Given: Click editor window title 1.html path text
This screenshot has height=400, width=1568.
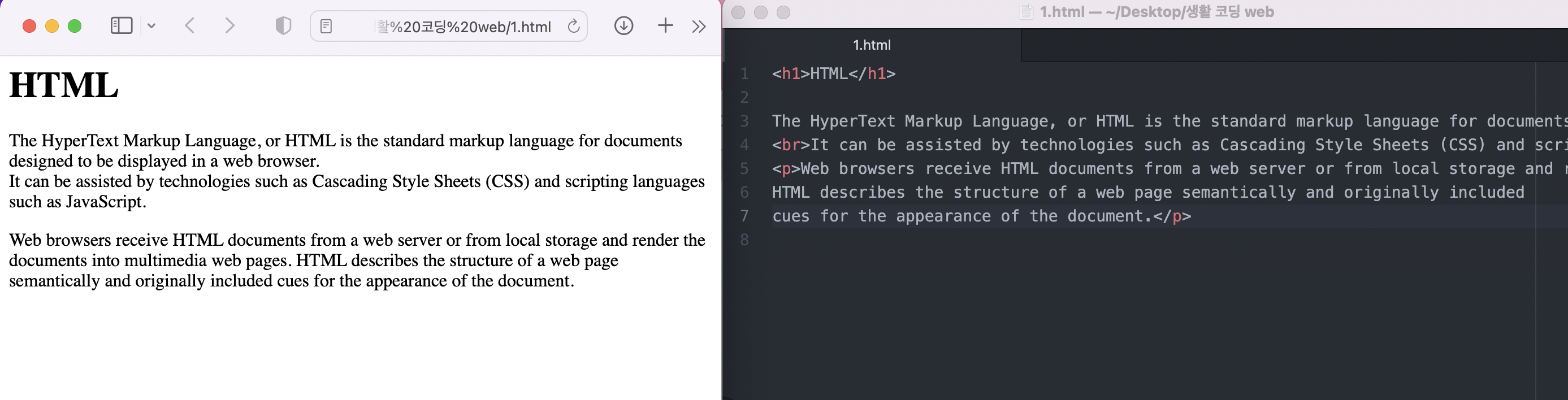Looking at the screenshot, I should [1156, 11].
